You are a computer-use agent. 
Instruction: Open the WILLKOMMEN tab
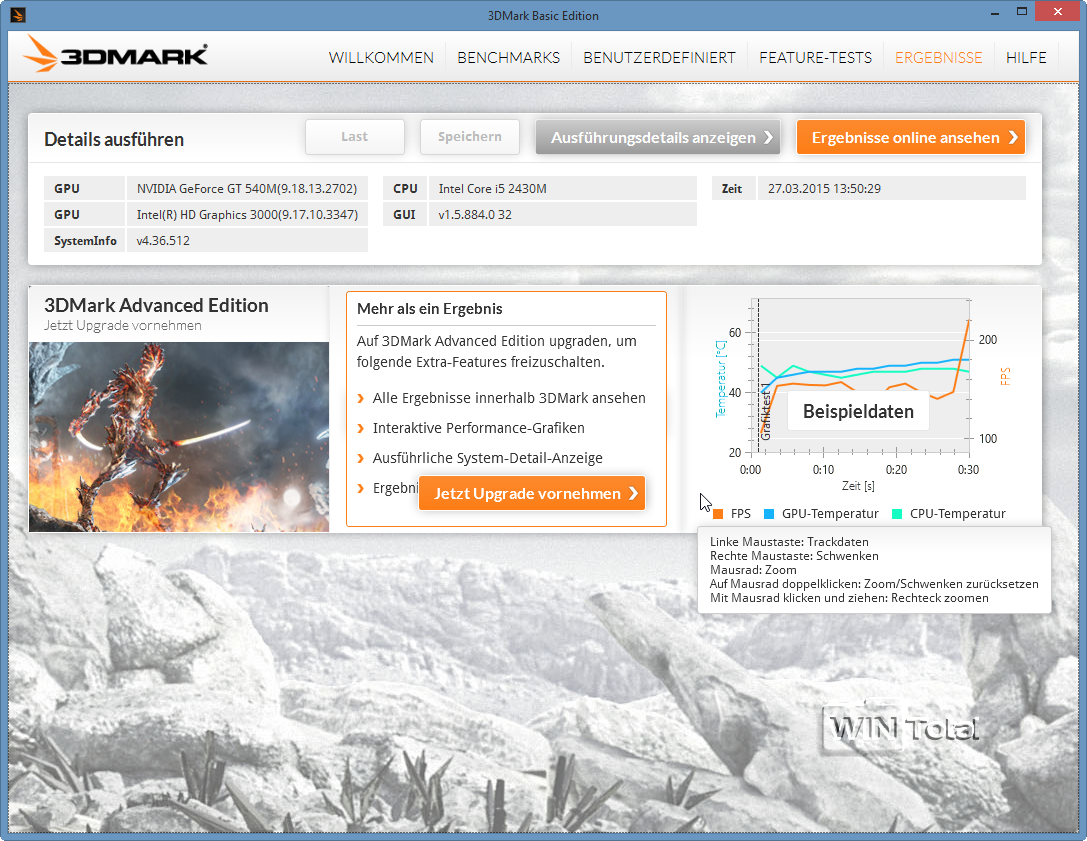381,58
